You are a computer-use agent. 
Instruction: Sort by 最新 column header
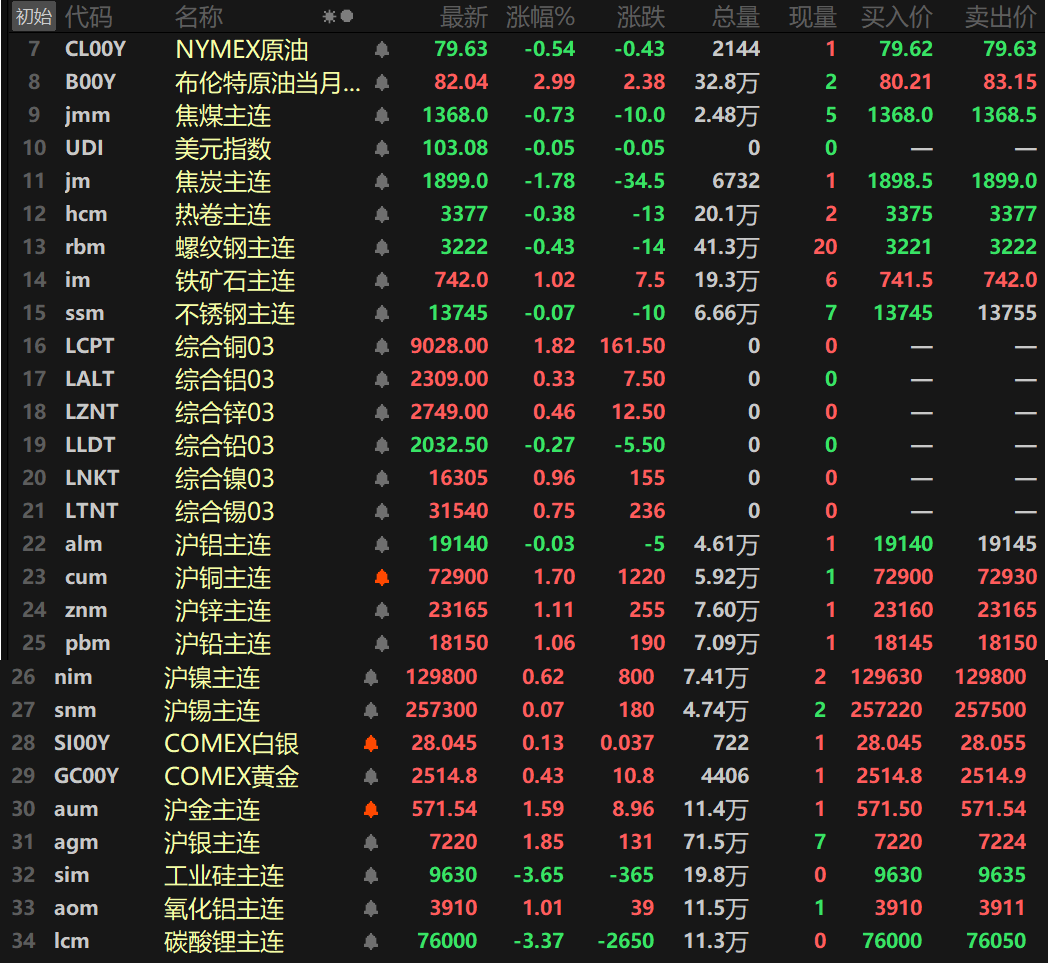pyautogui.click(x=464, y=17)
